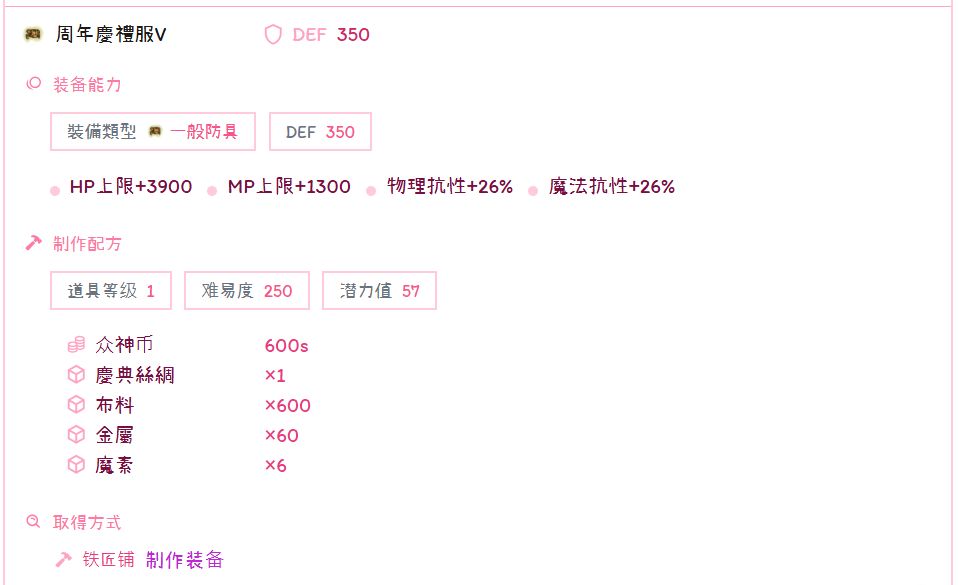Click the 一般防具 equipment type label

click(x=204, y=132)
